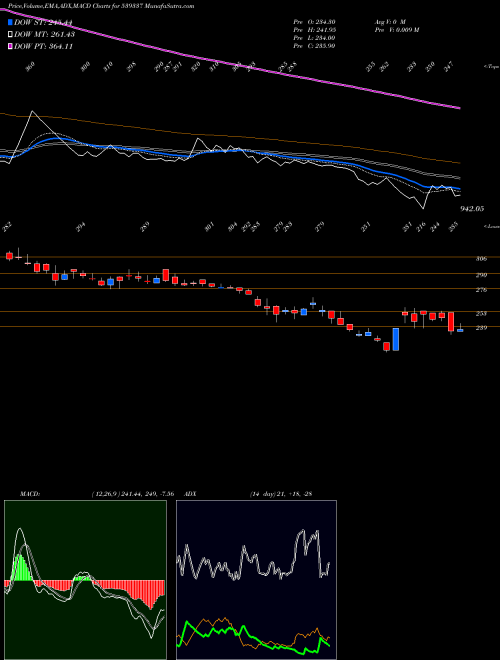The height and width of the screenshot is (660, 500).
Task: Click the 306 price level label
Action: point(481,259)
